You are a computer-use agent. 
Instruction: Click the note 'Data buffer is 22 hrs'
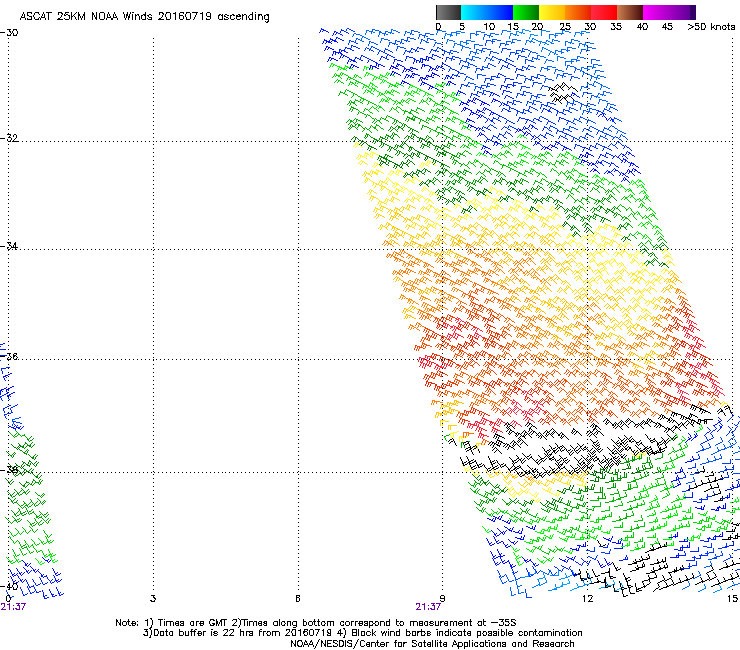click(204, 633)
